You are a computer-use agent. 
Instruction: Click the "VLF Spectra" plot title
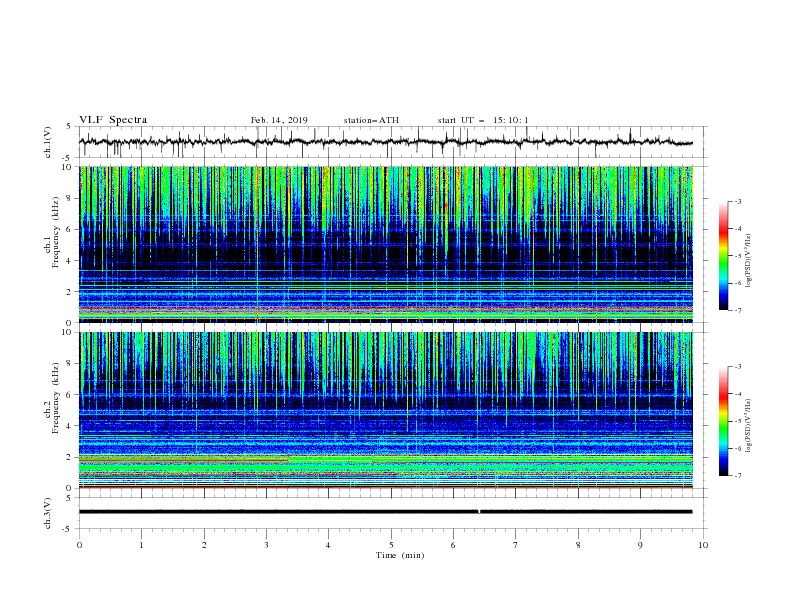(113, 120)
